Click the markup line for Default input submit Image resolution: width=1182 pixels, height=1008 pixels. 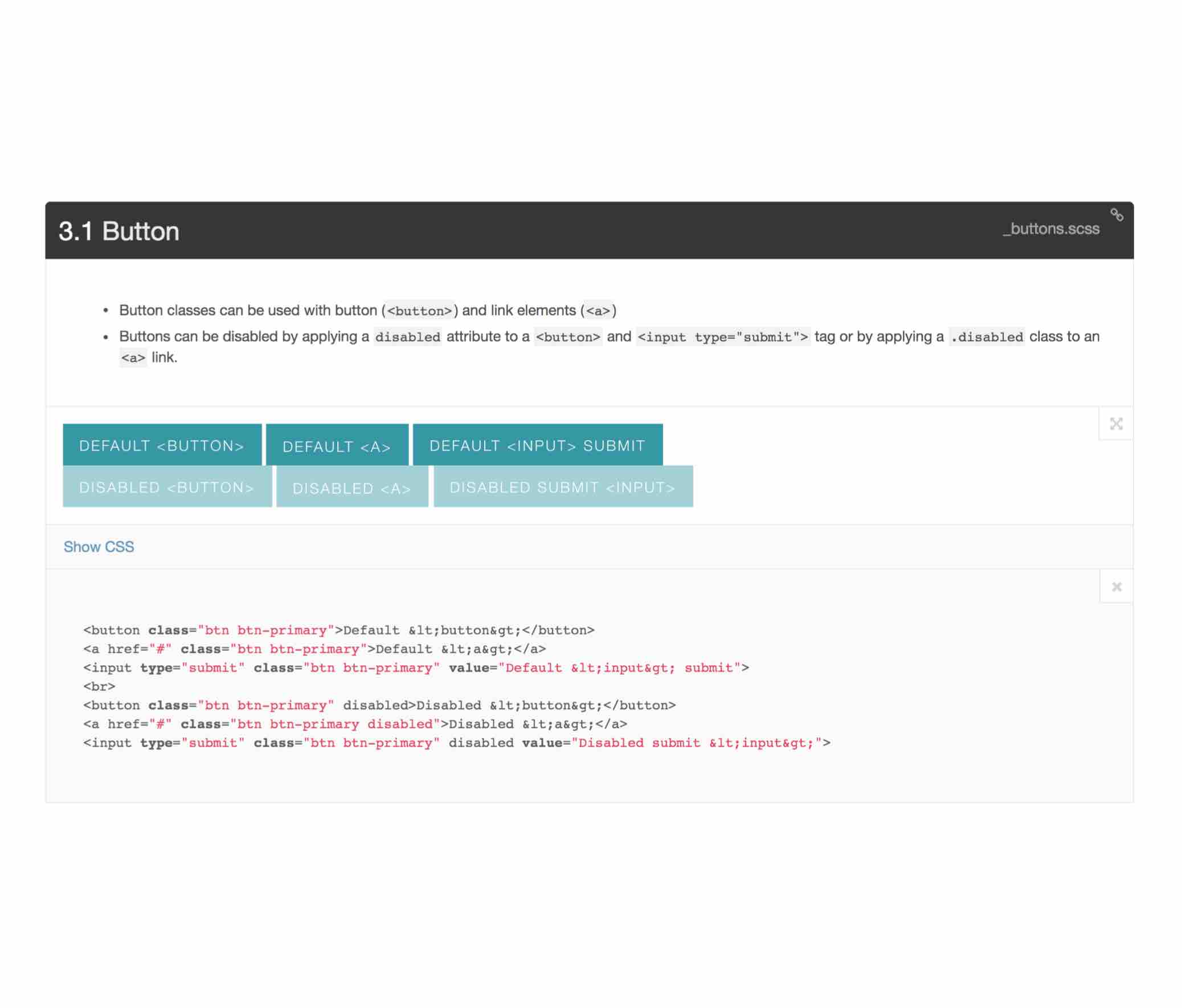[x=416, y=667]
